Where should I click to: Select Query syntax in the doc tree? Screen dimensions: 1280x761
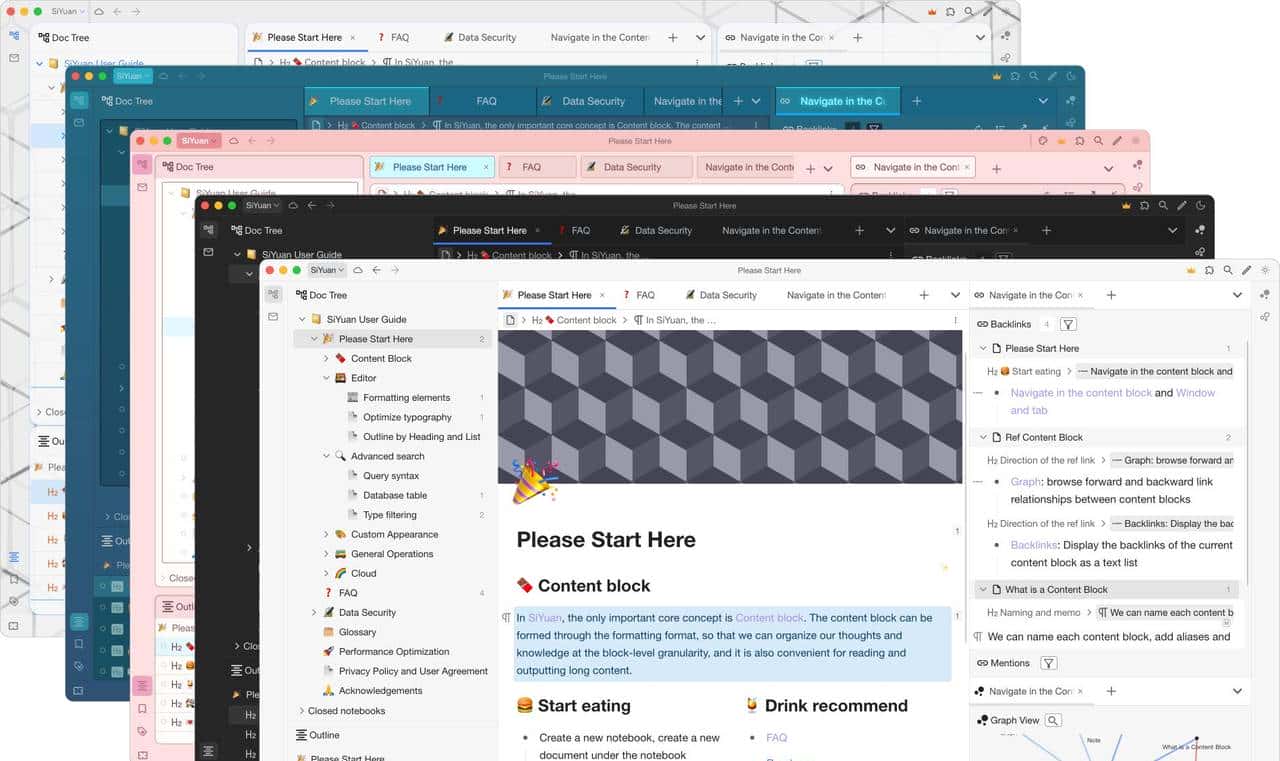391,476
